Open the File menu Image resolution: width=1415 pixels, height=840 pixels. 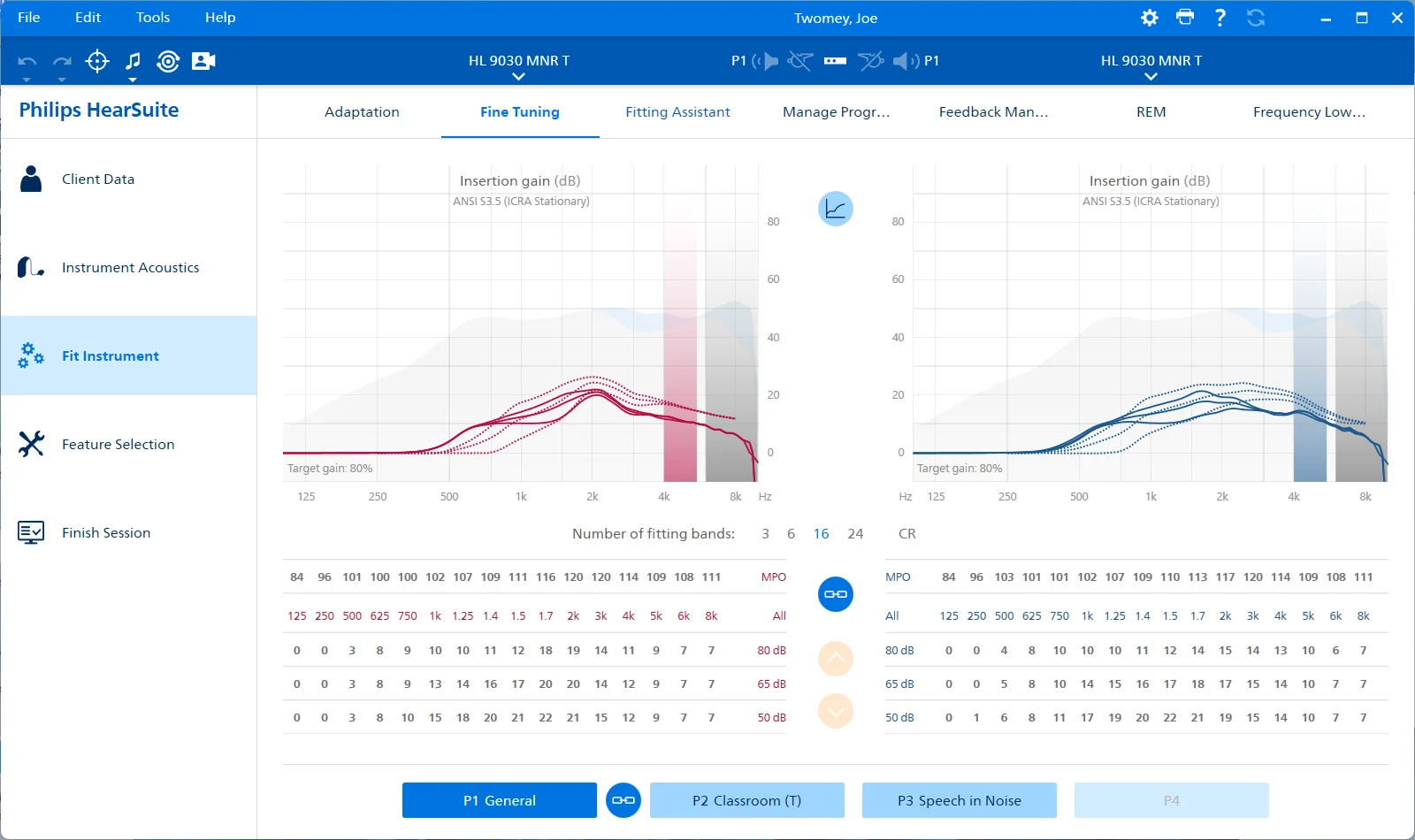click(x=29, y=18)
